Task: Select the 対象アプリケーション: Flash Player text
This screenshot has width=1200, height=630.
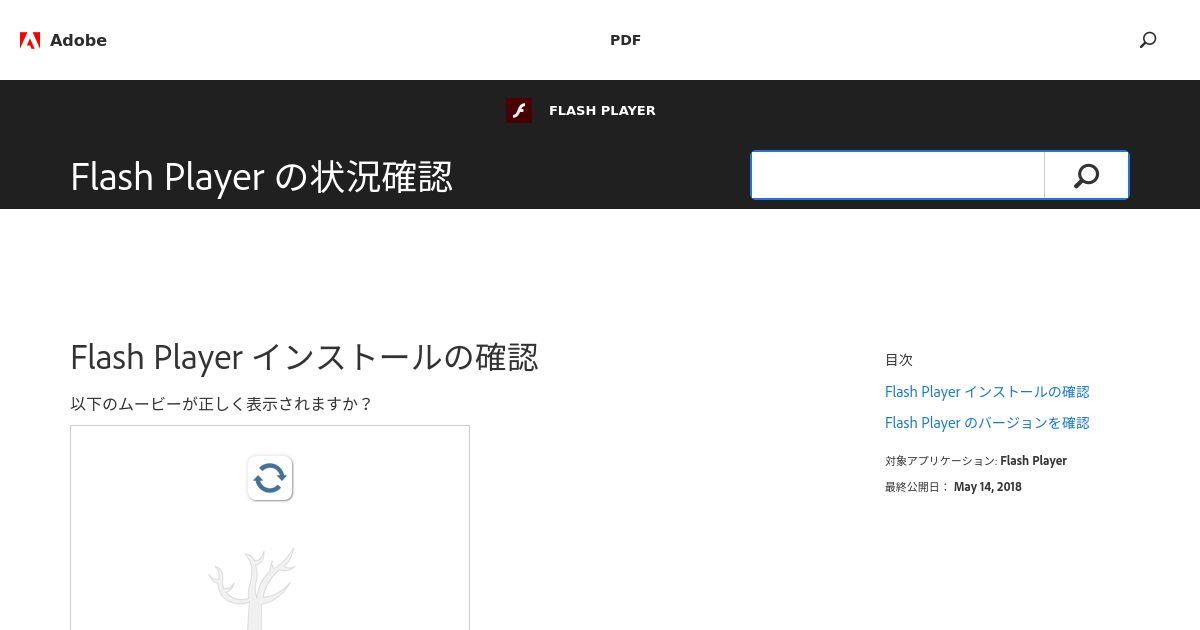Action: tap(976, 461)
